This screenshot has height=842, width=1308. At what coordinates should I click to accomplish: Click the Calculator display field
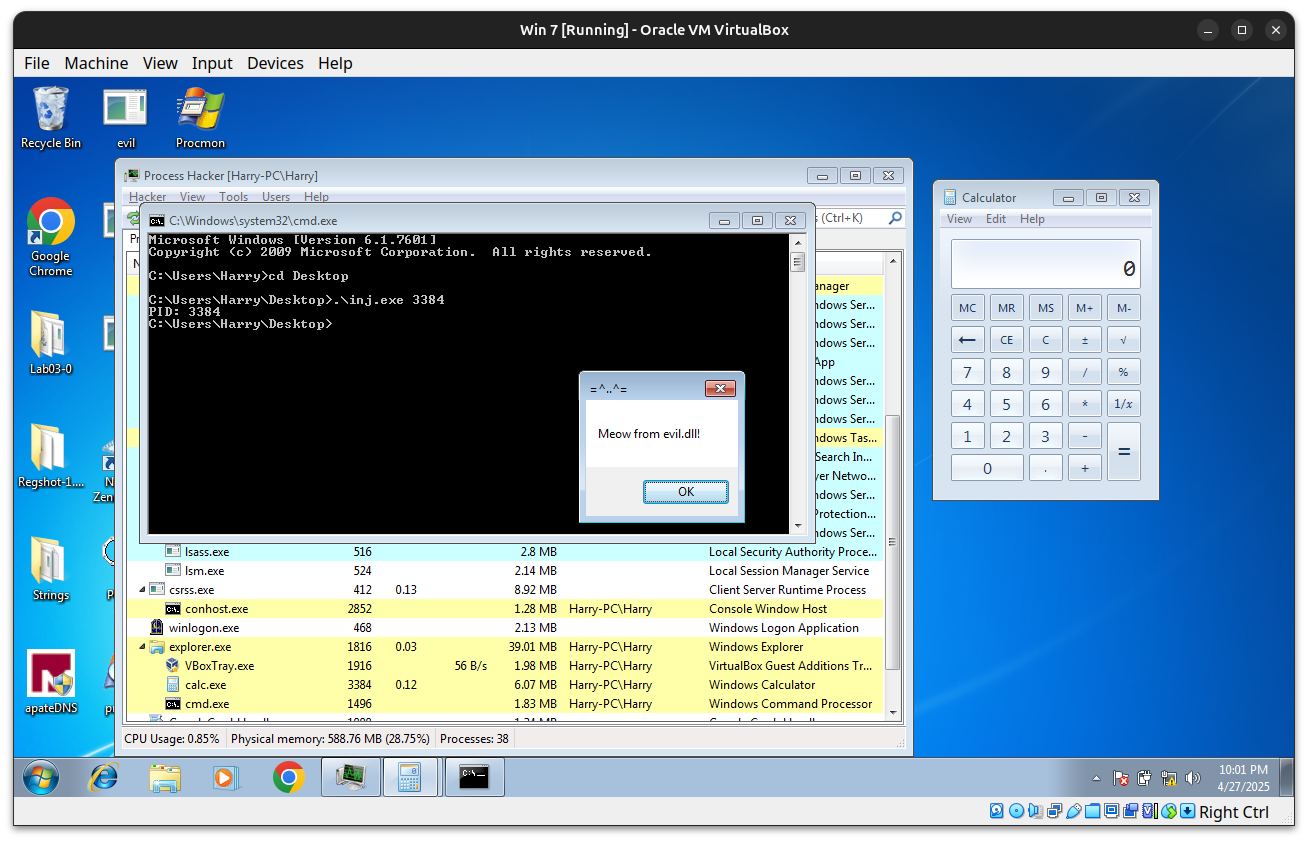point(1045,264)
